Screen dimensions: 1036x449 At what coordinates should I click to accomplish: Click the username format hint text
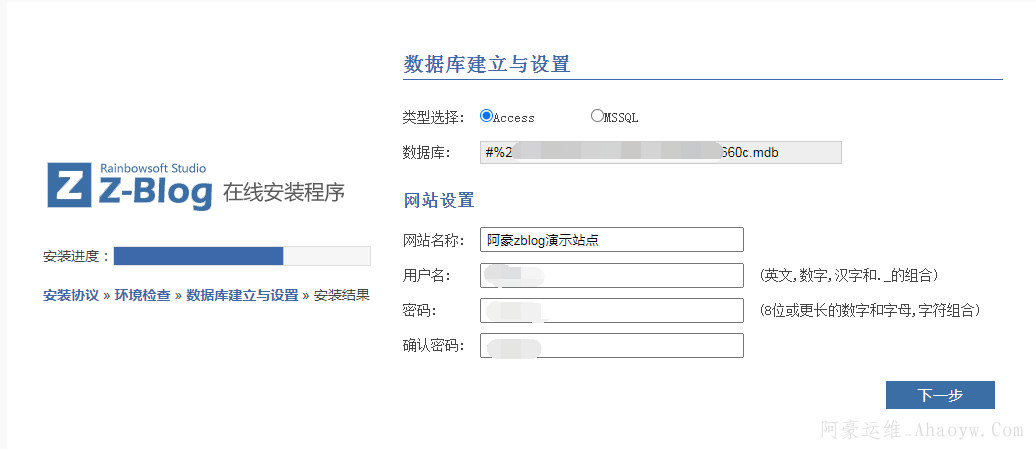coord(848,275)
